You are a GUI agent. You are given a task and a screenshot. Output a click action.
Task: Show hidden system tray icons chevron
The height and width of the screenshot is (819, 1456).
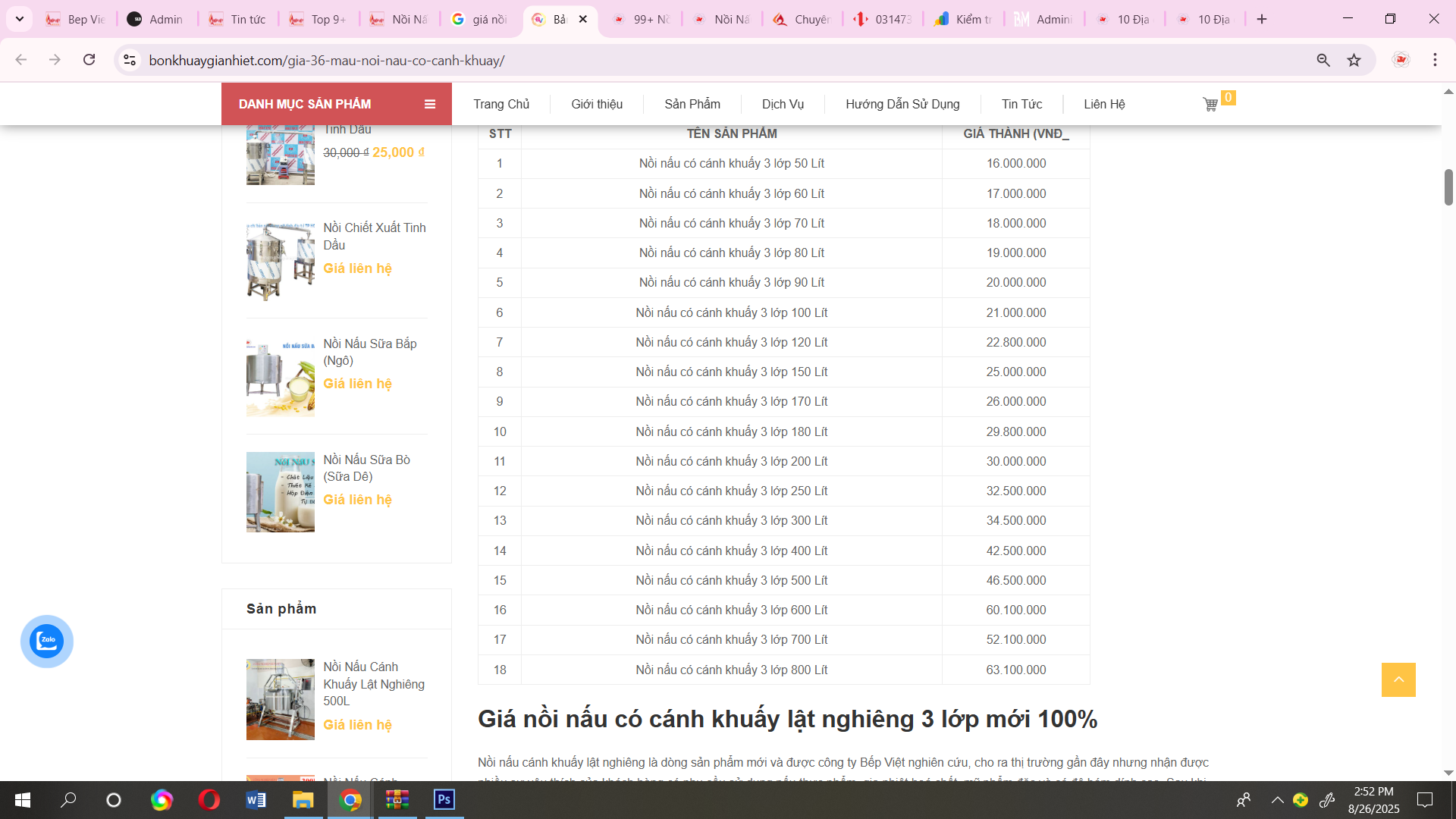point(1277,800)
